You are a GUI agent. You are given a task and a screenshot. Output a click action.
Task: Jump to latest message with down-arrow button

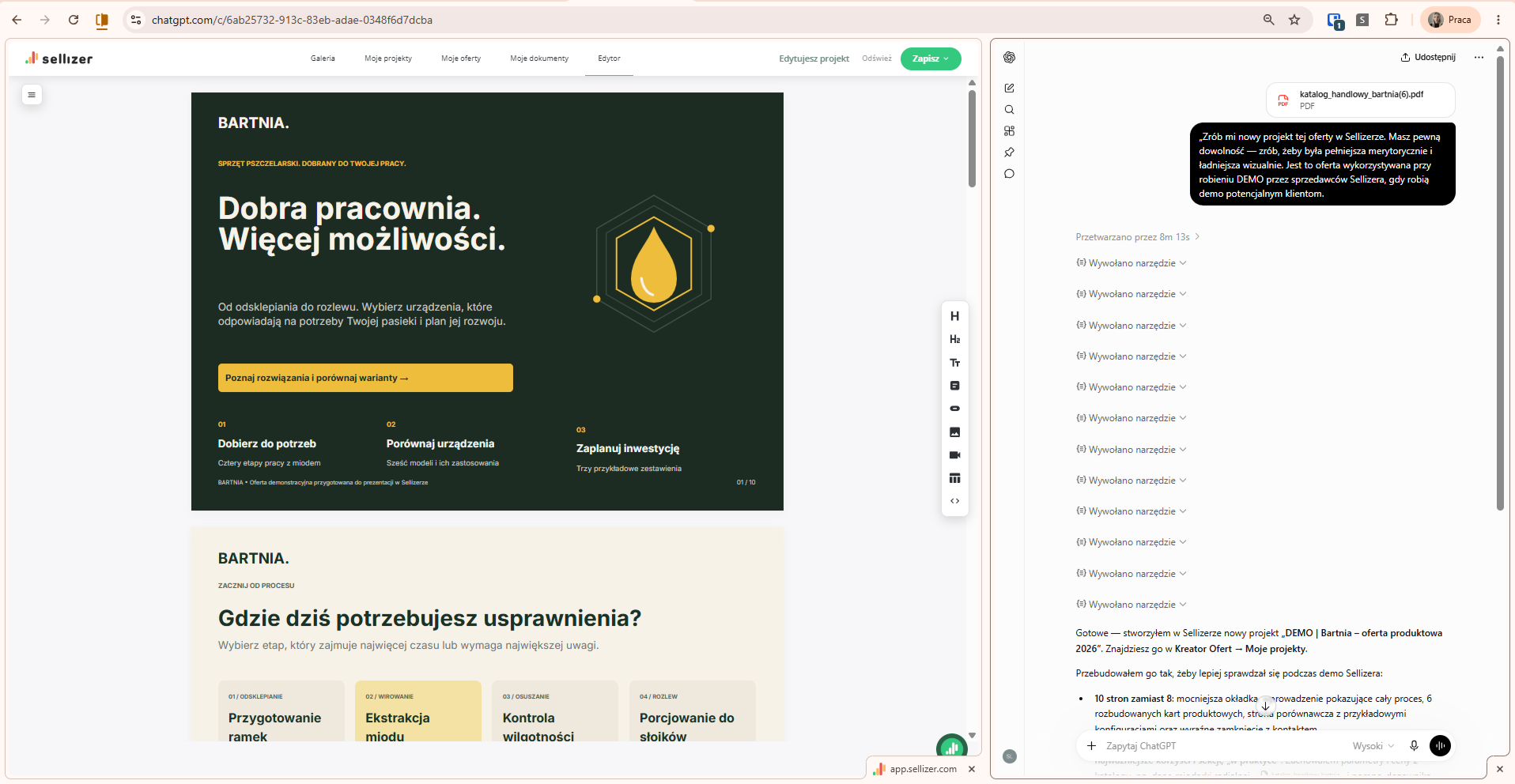(x=1265, y=706)
